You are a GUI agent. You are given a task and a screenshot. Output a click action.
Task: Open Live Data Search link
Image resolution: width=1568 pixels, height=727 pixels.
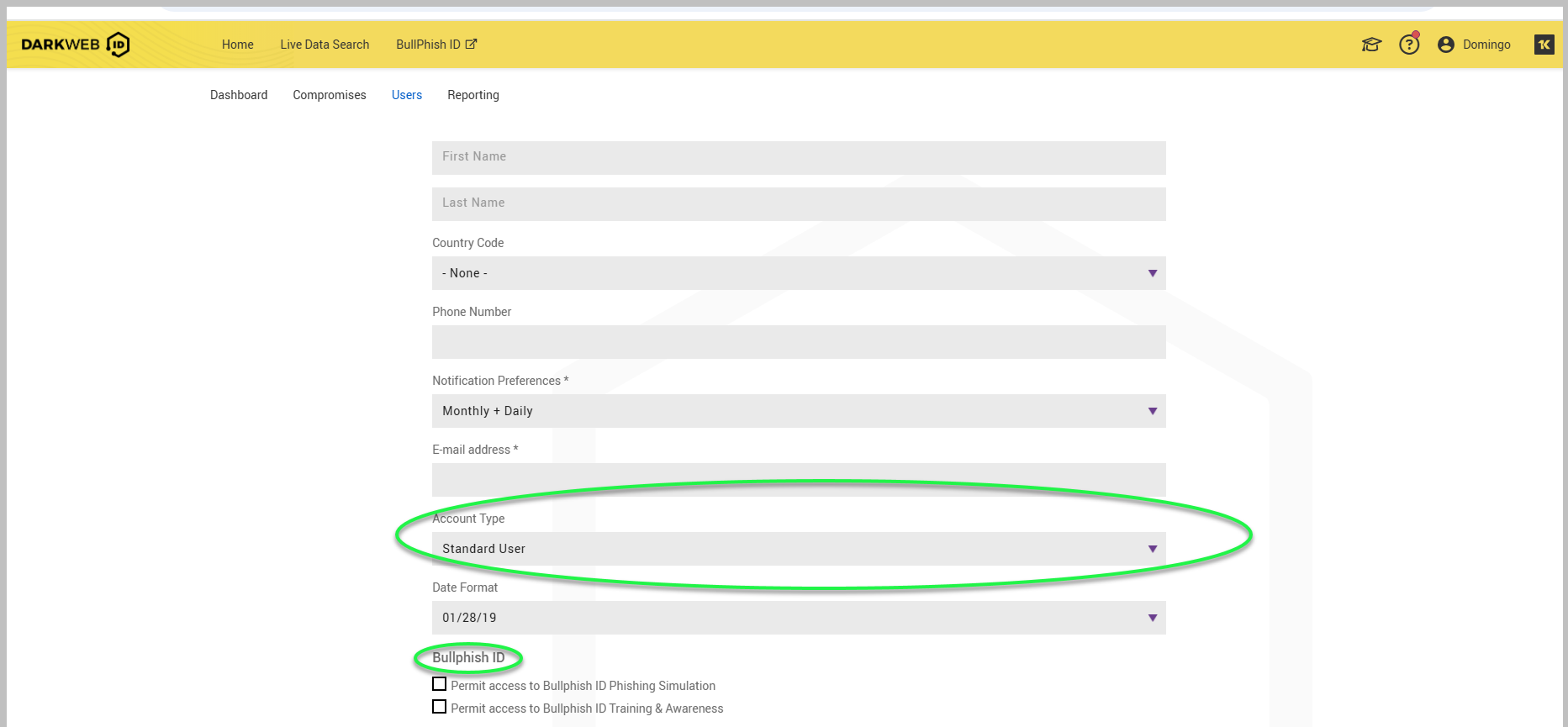tap(325, 45)
